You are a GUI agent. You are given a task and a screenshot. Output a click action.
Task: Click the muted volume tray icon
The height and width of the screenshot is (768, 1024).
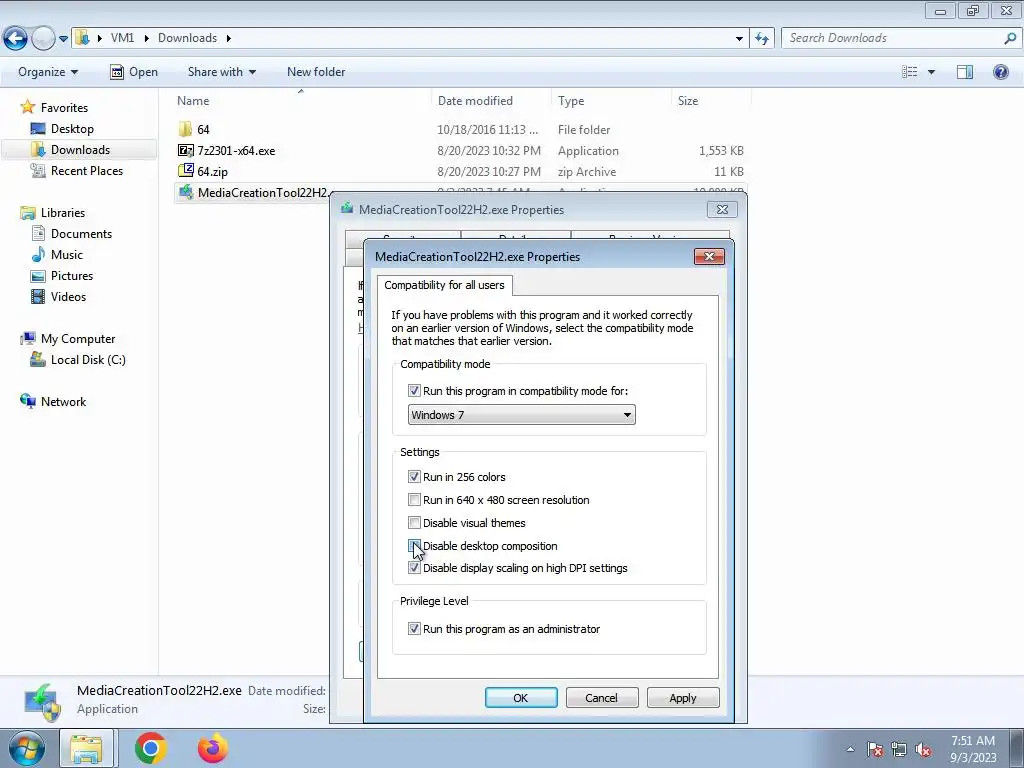(923, 749)
